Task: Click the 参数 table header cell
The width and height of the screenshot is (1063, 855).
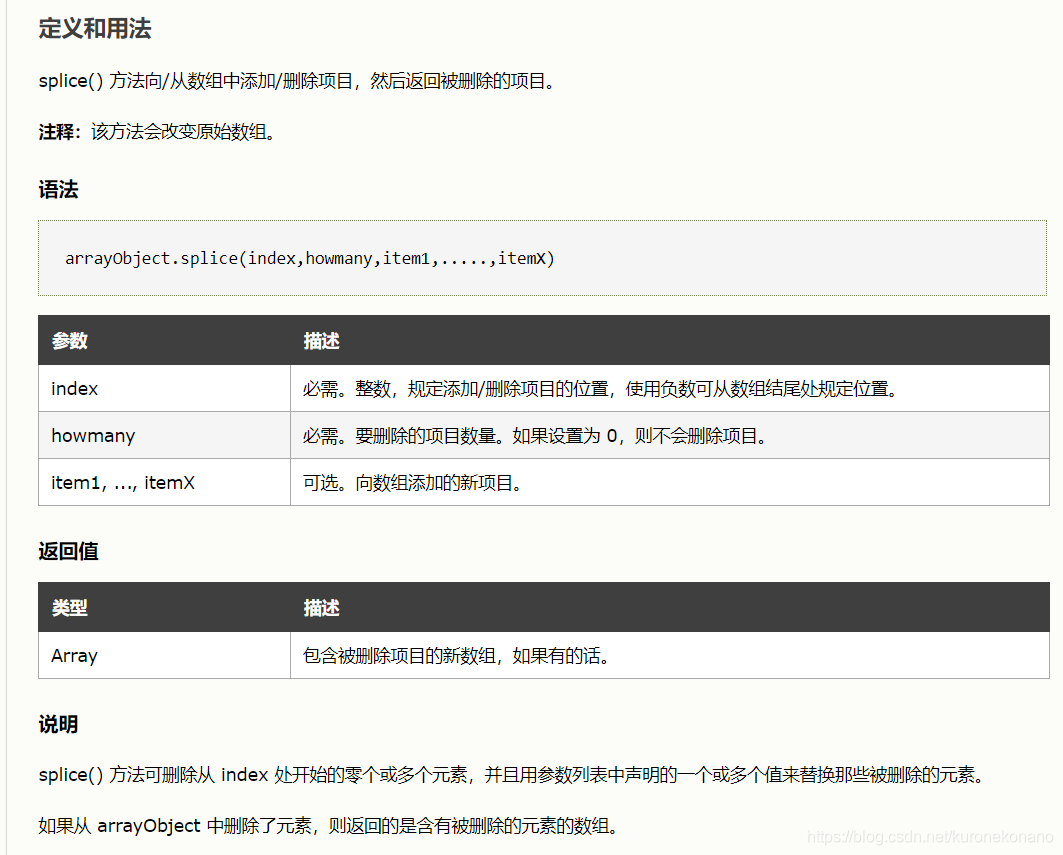Action: pos(68,340)
